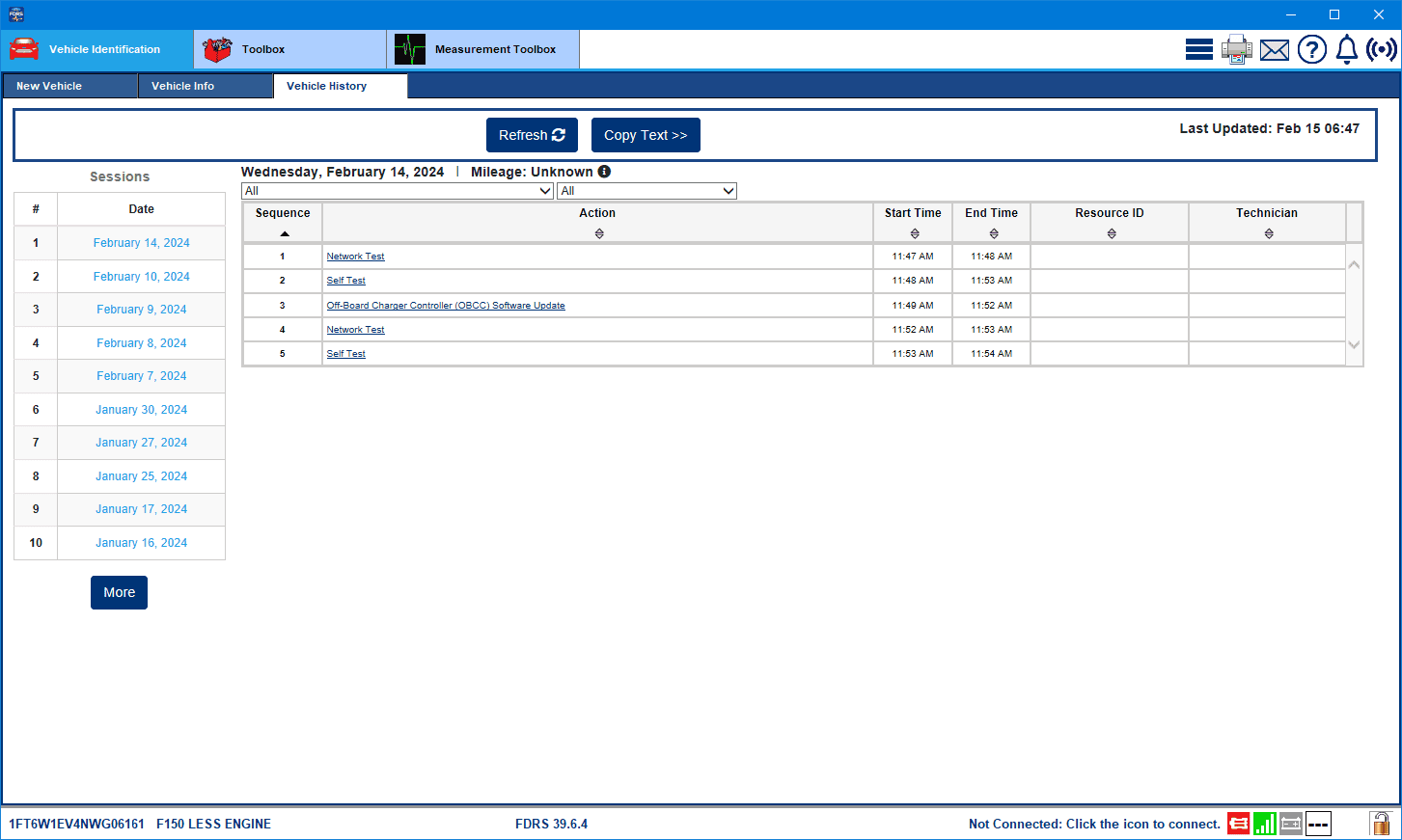Expand the first All filter dropdown

[x=397, y=191]
